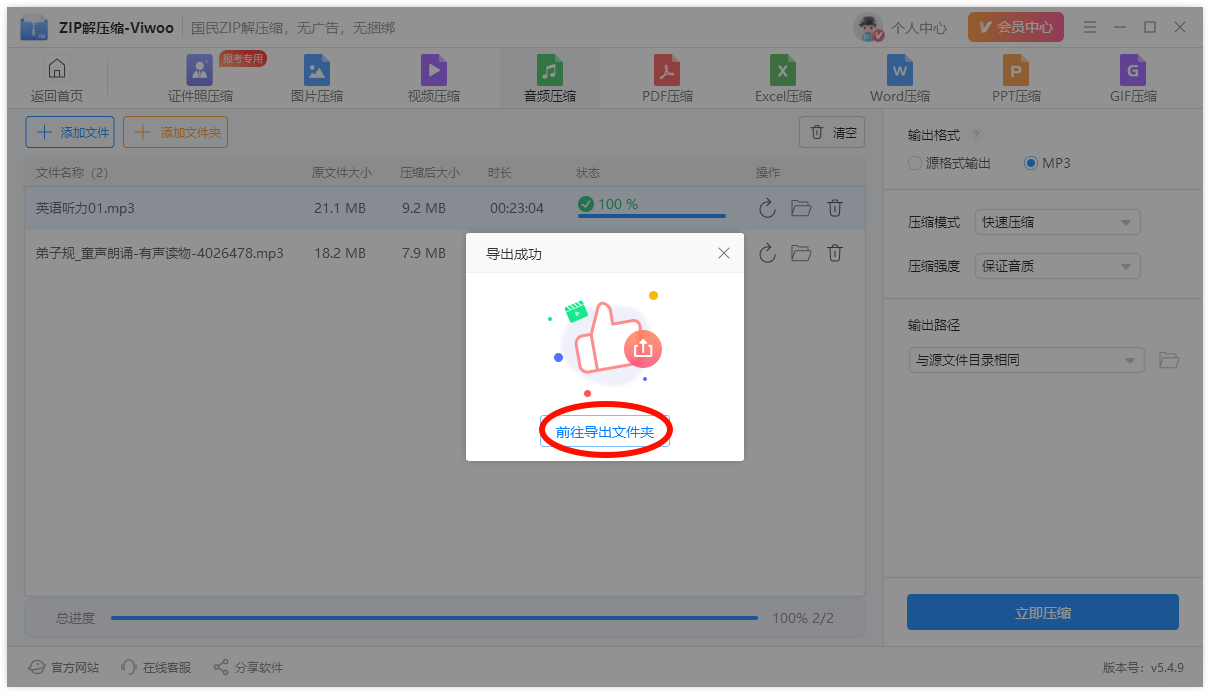Open ID photo compression tool
This screenshot has height=694, width=1210.
point(200,80)
